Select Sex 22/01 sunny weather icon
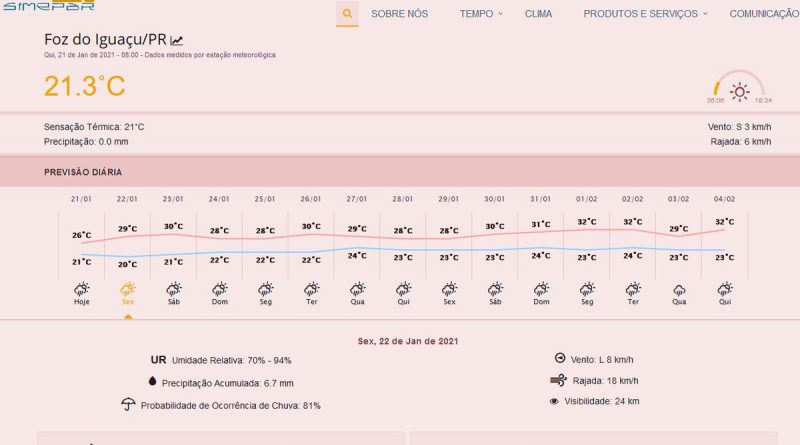 [127, 289]
